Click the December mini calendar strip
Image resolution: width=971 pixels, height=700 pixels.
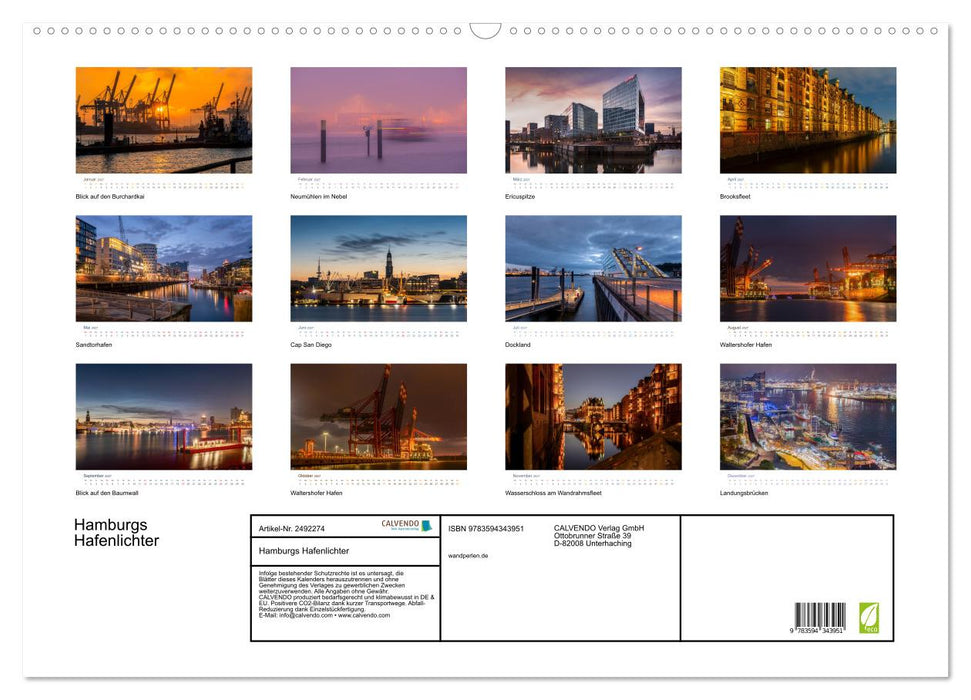point(808,481)
